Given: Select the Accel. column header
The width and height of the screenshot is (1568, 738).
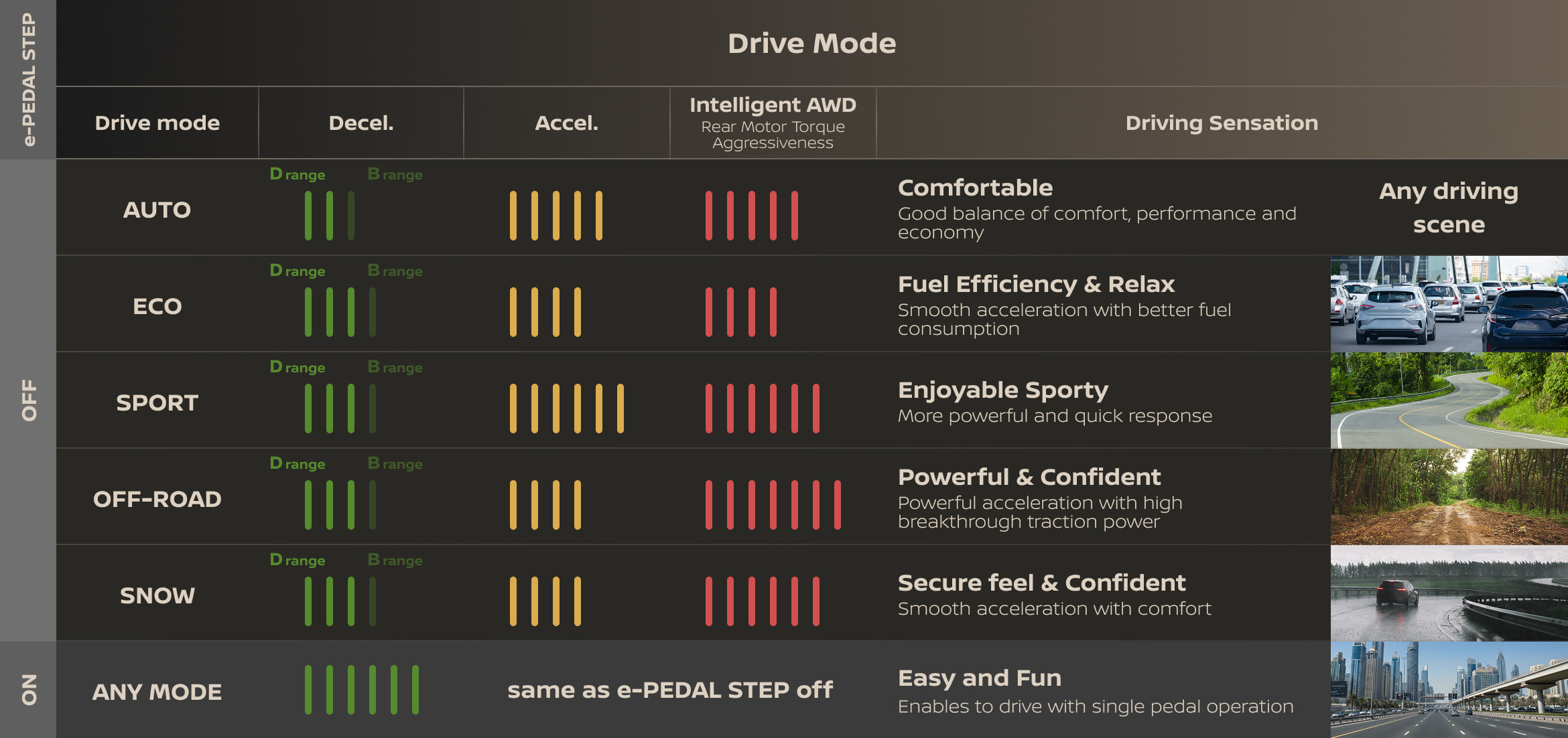Looking at the screenshot, I should click(x=566, y=123).
